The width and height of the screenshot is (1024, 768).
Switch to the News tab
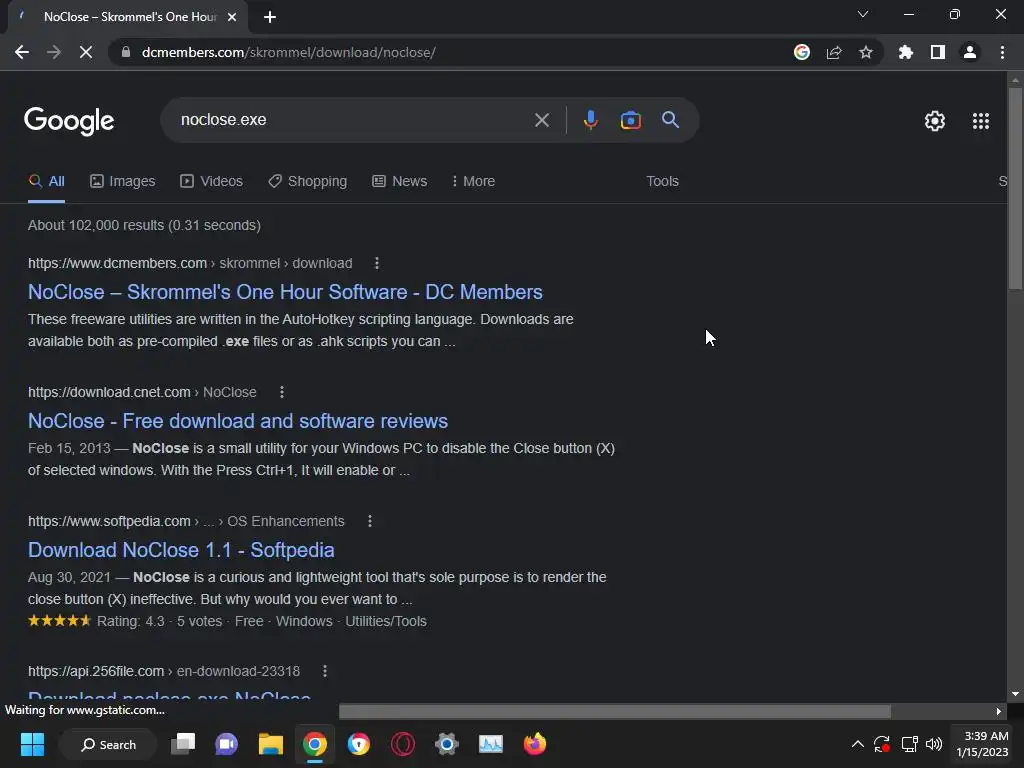400,182
